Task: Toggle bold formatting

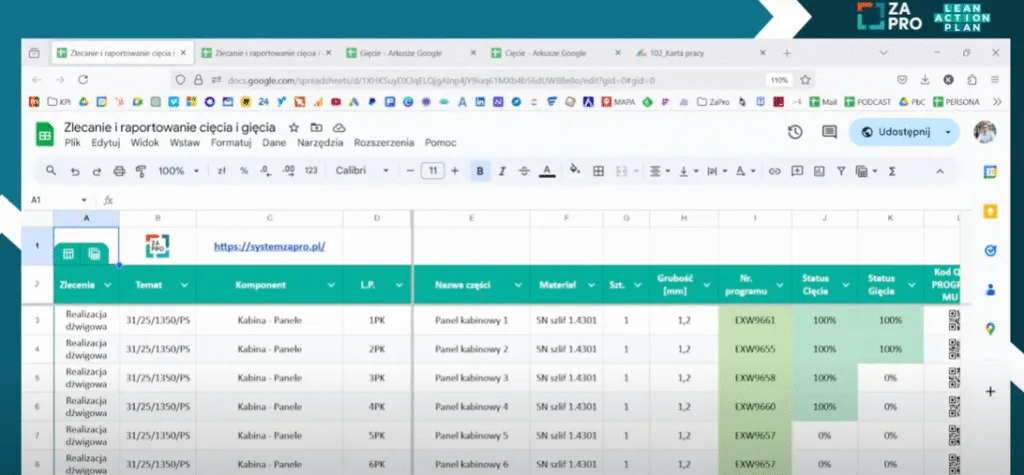Action: (x=480, y=171)
